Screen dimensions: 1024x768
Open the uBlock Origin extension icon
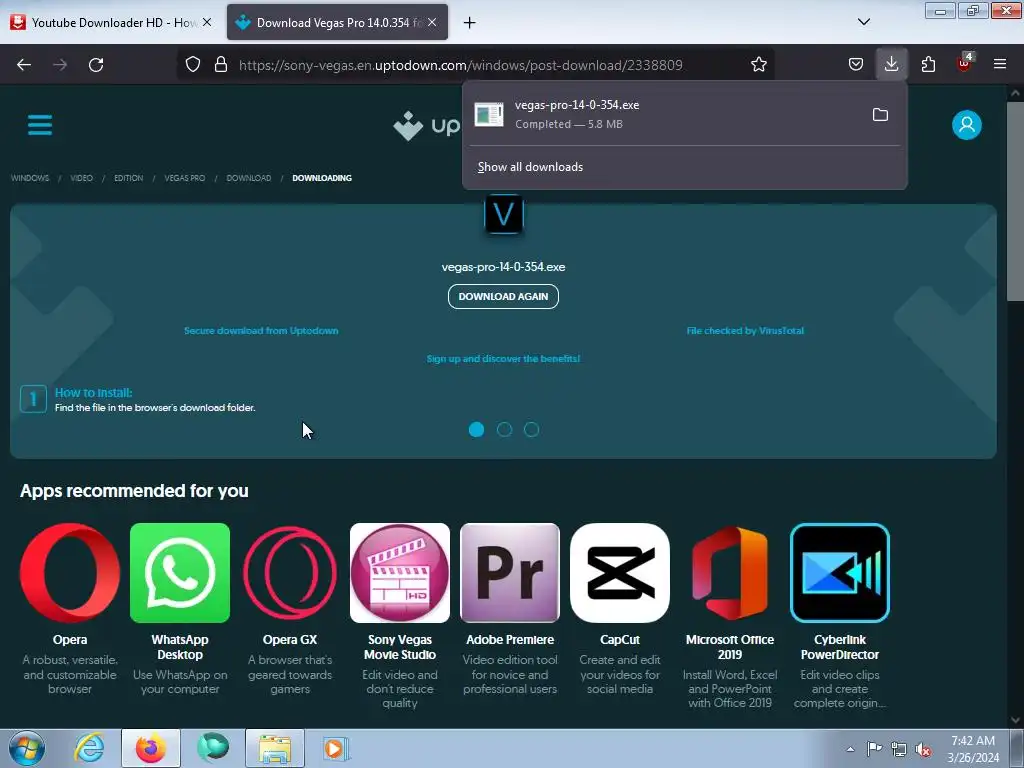[x=964, y=63]
